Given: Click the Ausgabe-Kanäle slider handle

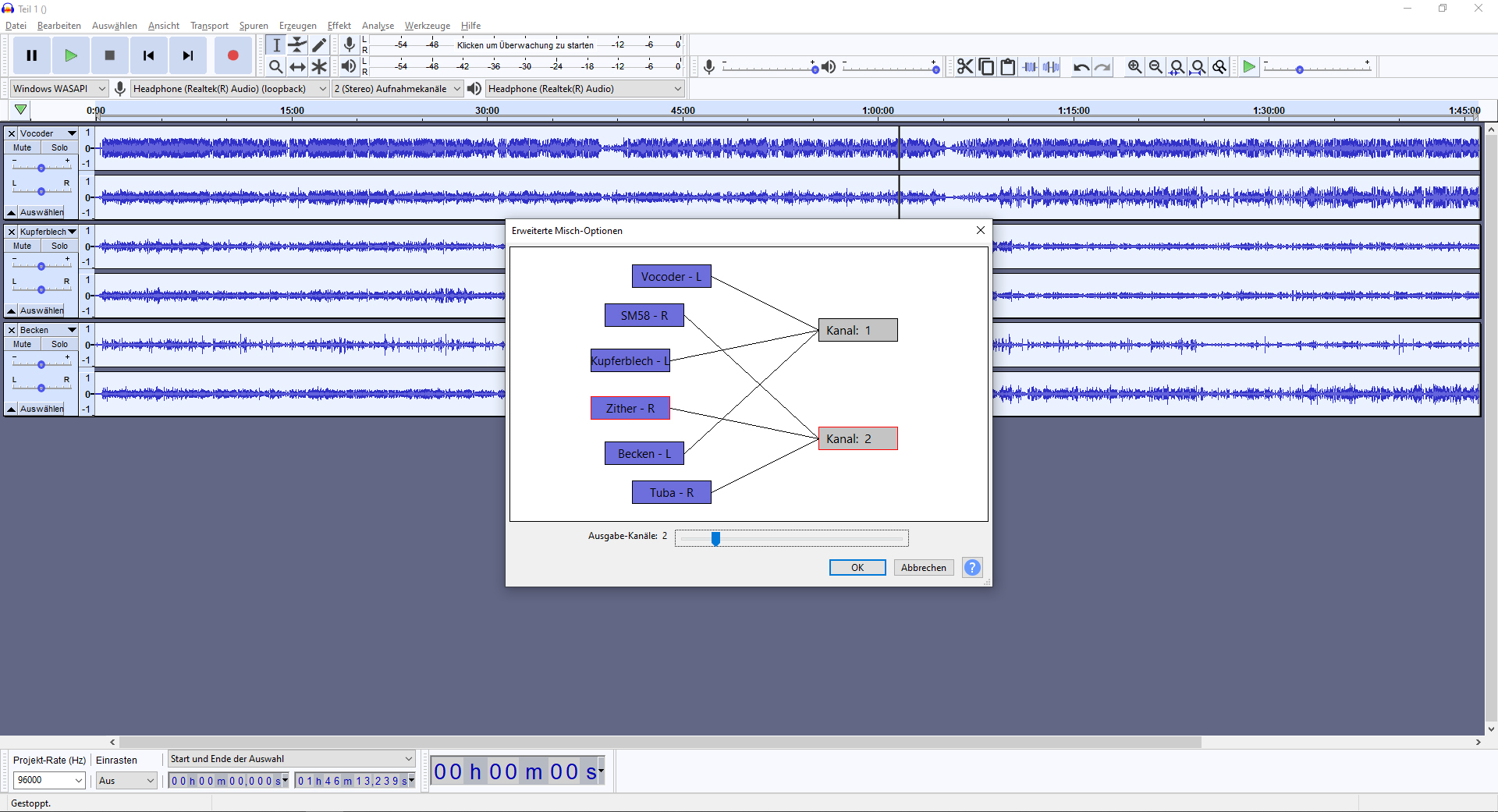Looking at the screenshot, I should click(x=715, y=538).
